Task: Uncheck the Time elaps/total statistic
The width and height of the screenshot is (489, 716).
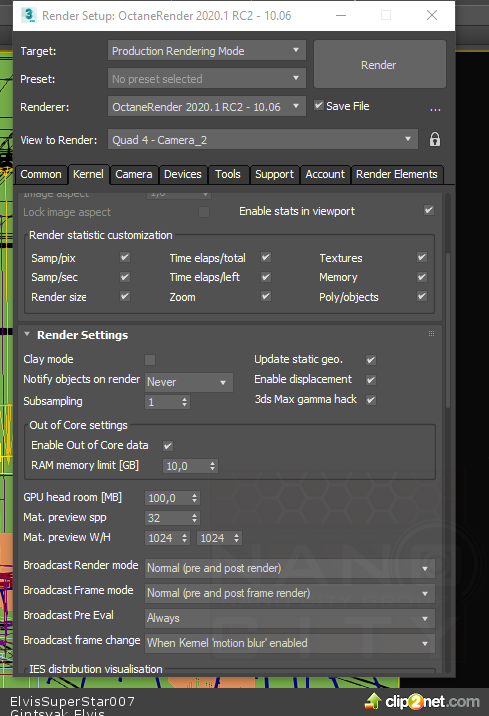Action: [266, 258]
